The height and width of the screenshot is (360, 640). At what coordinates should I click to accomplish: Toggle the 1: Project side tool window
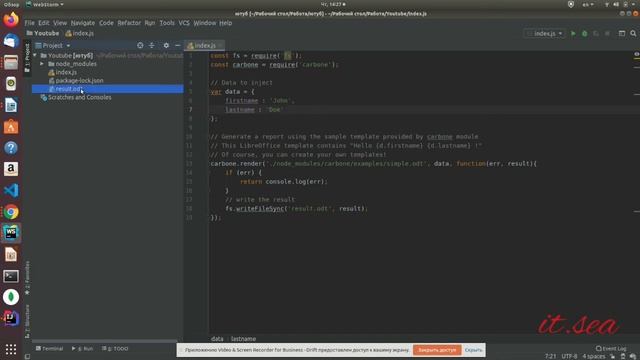[27, 58]
